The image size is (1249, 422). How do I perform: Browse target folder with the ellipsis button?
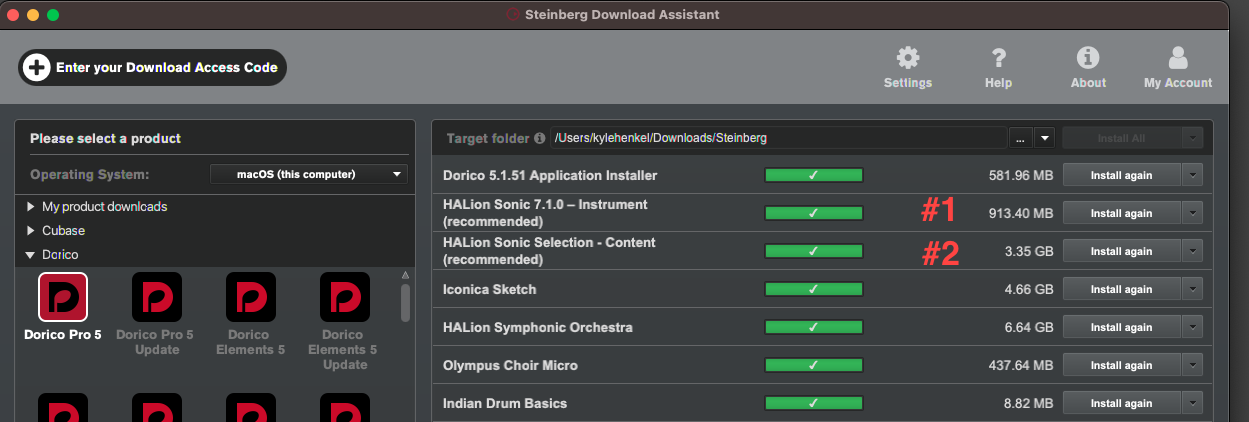pos(1020,138)
